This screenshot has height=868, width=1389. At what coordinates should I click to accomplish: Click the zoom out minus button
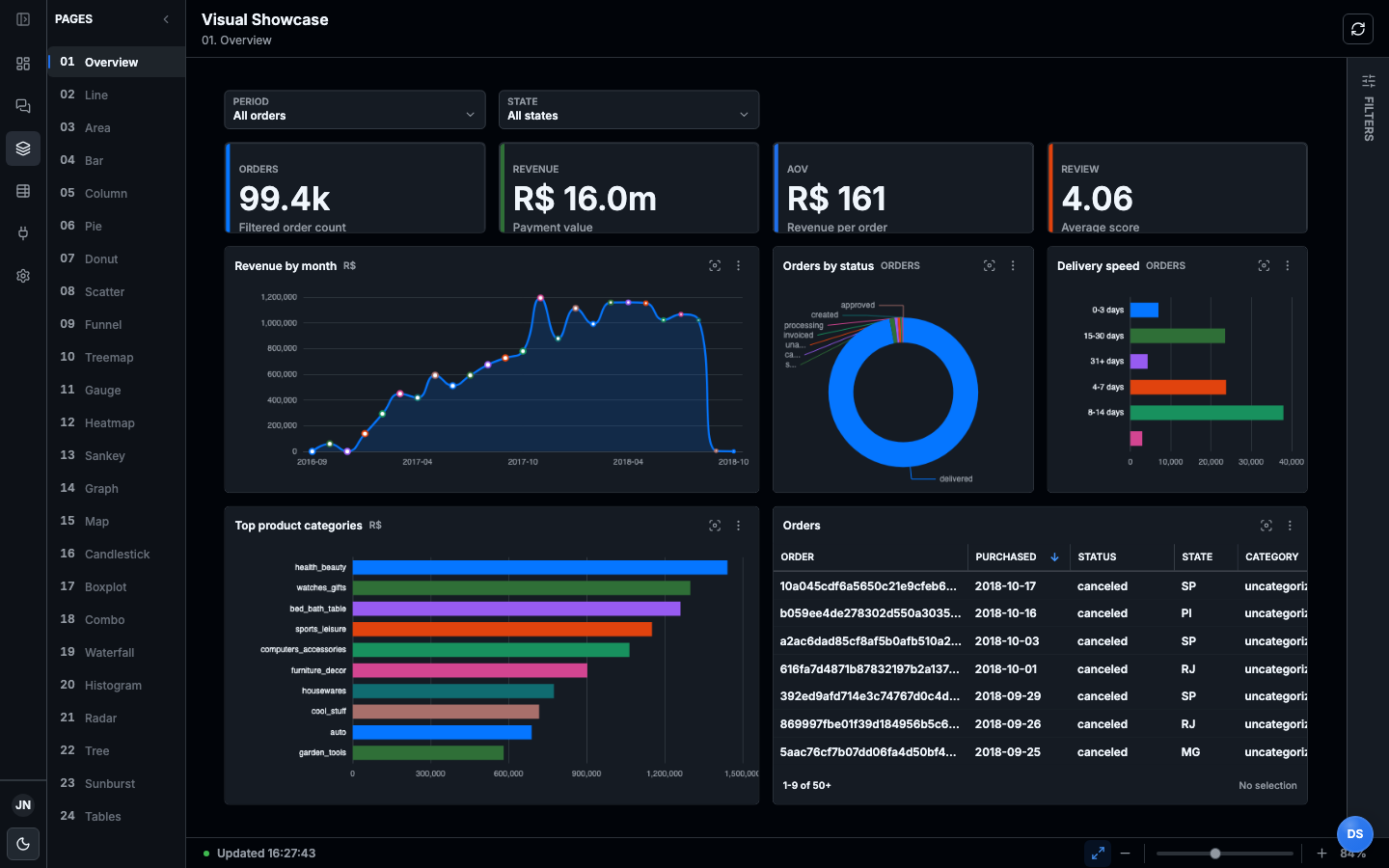coord(1125,854)
